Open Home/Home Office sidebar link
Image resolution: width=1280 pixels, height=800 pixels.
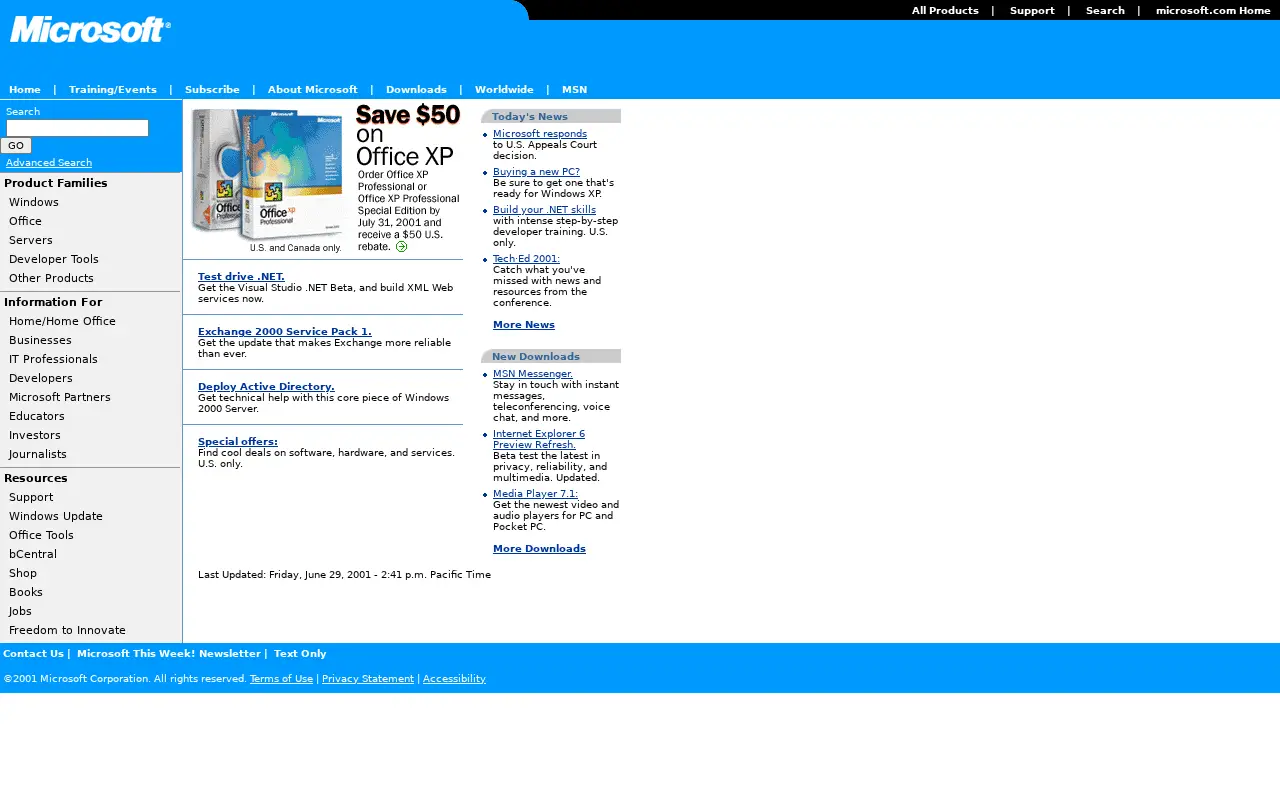click(x=62, y=321)
